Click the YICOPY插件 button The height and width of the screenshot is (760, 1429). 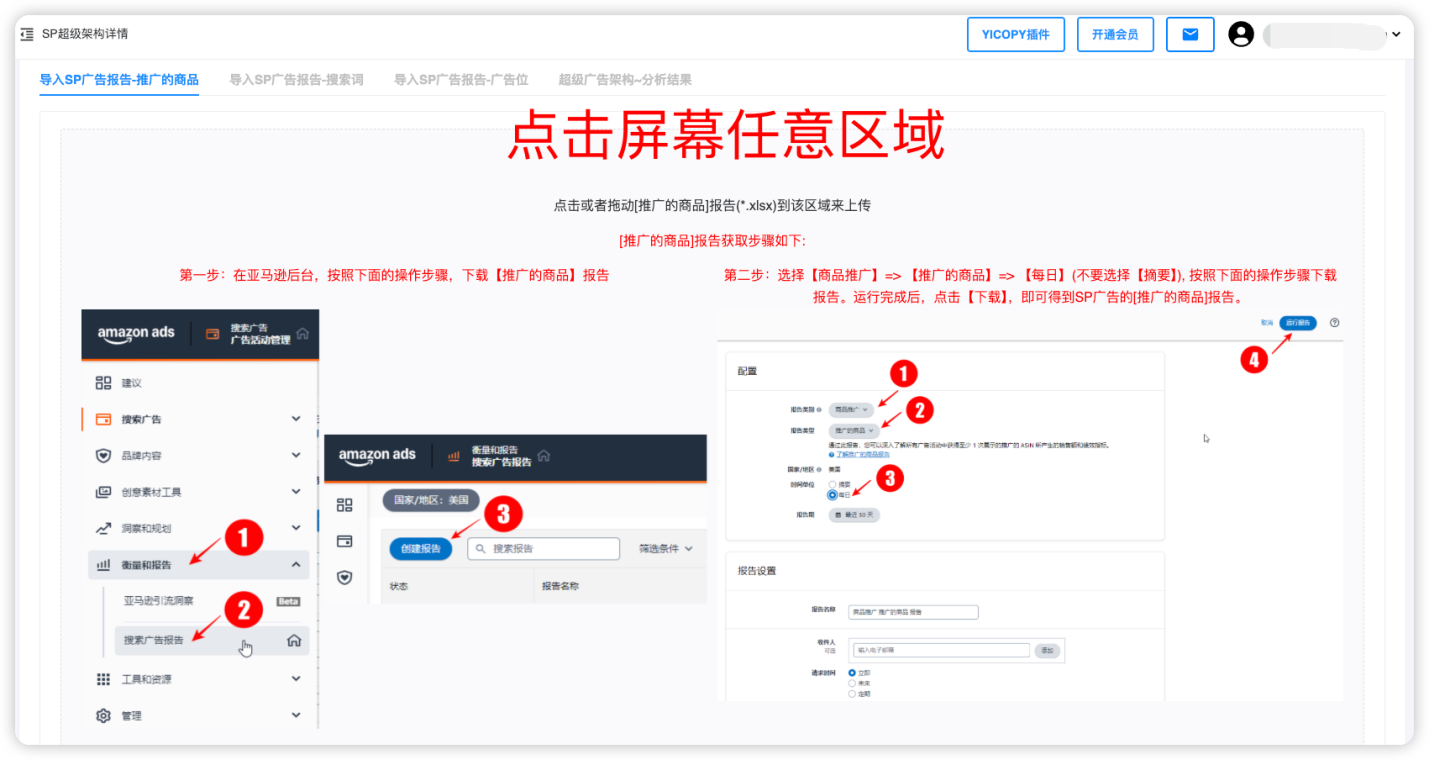coord(1016,34)
